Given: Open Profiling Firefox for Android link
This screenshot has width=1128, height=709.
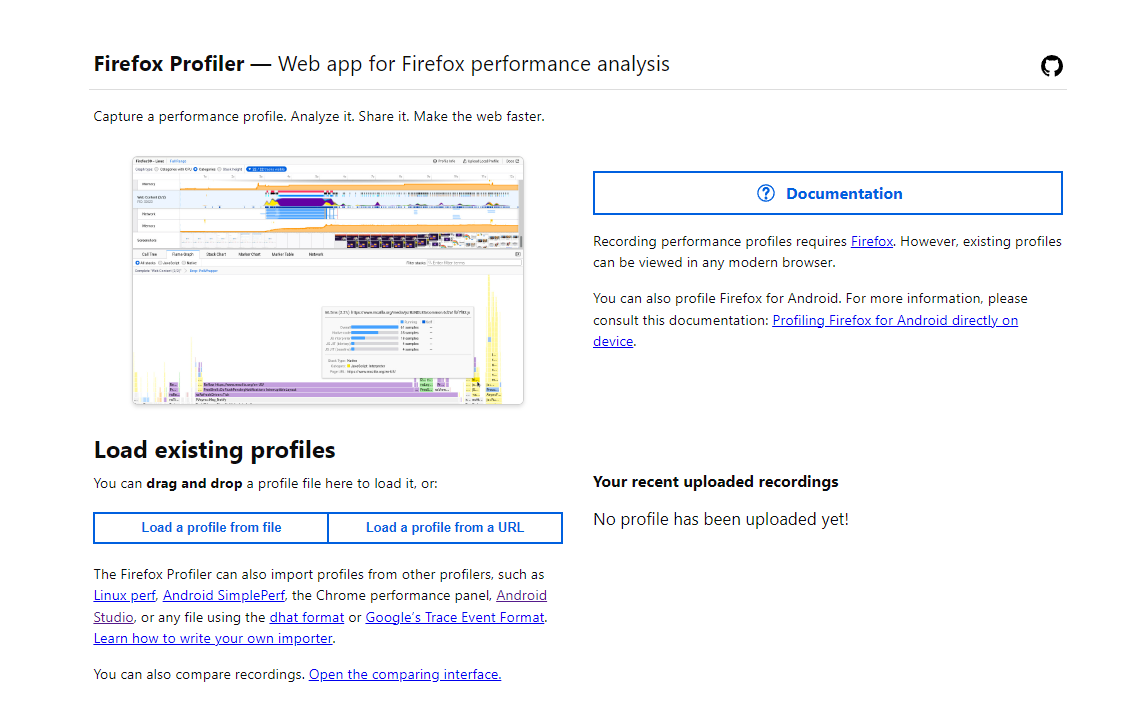Looking at the screenshot, I should pos(894,320).
